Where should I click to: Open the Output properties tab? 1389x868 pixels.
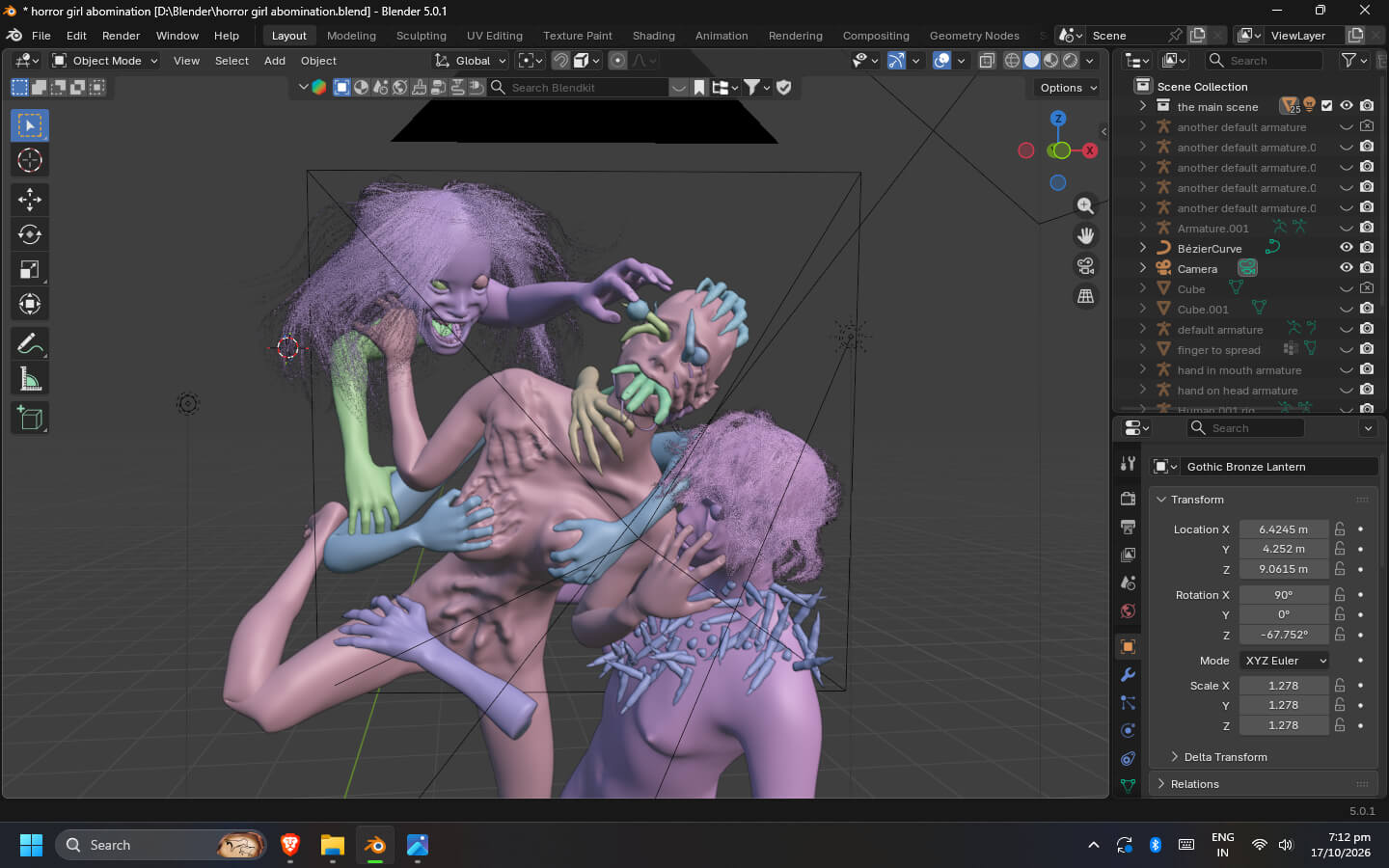click(x=1128, y=527)
